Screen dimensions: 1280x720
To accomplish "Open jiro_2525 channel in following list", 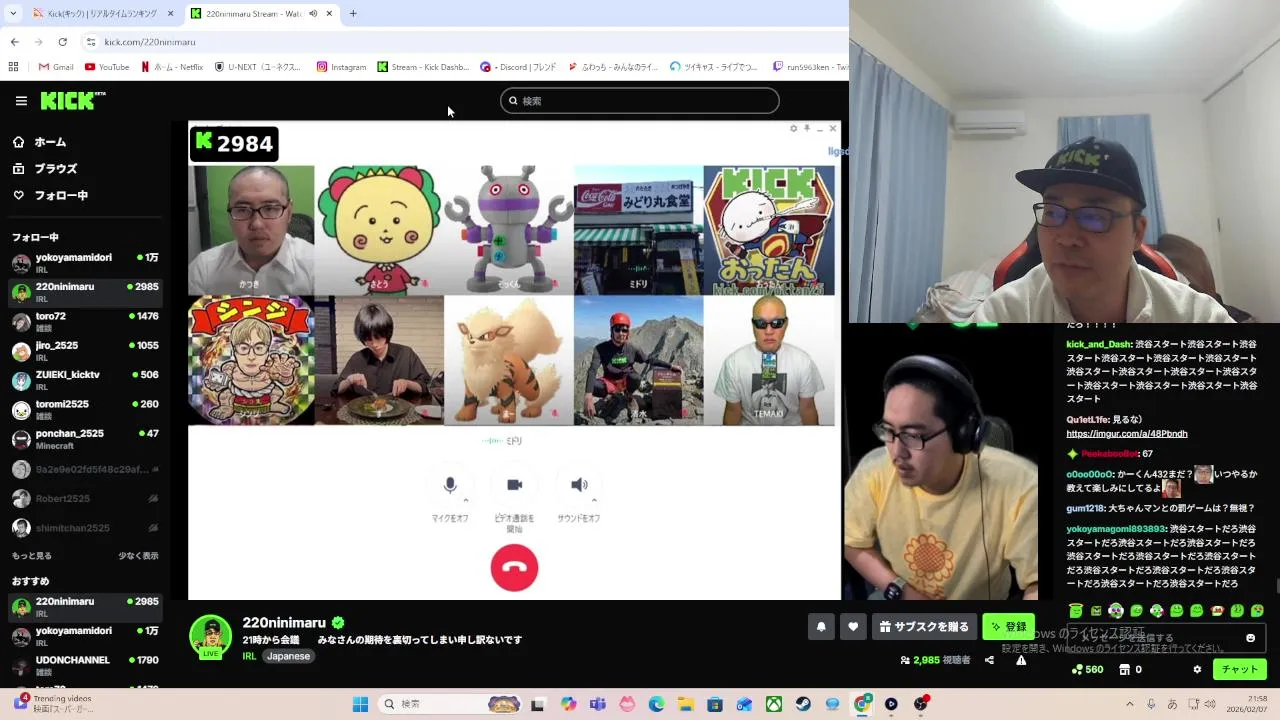I will (x=85, y=351).
